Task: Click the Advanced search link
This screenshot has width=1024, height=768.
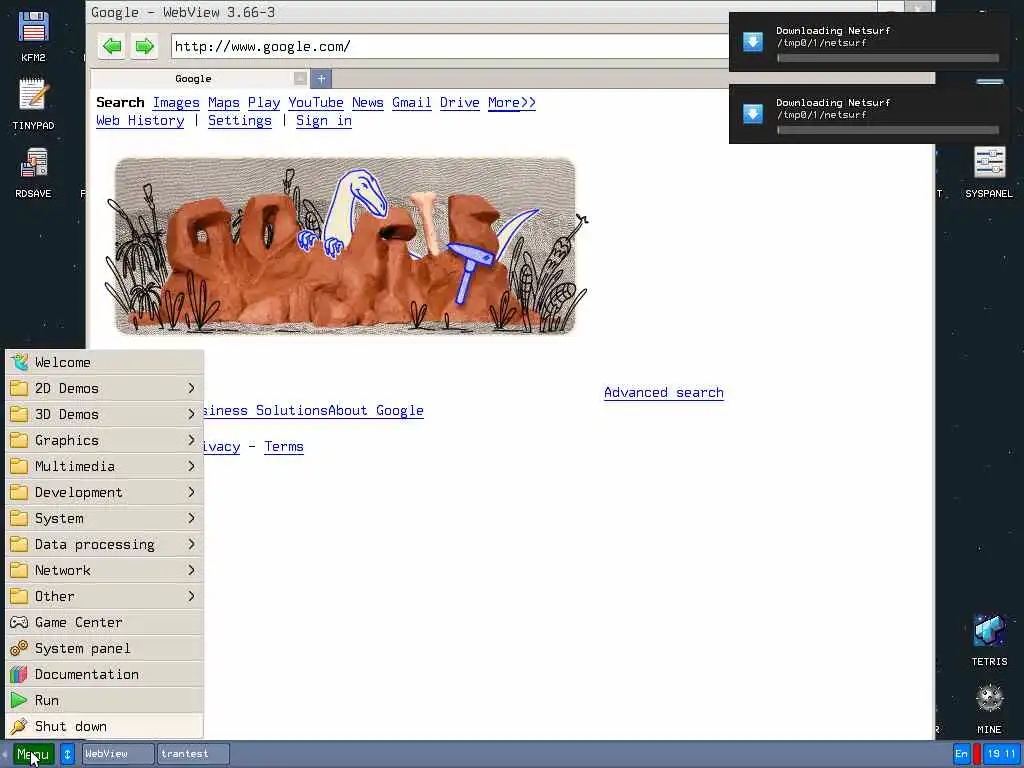Action: tap(664, 392)
